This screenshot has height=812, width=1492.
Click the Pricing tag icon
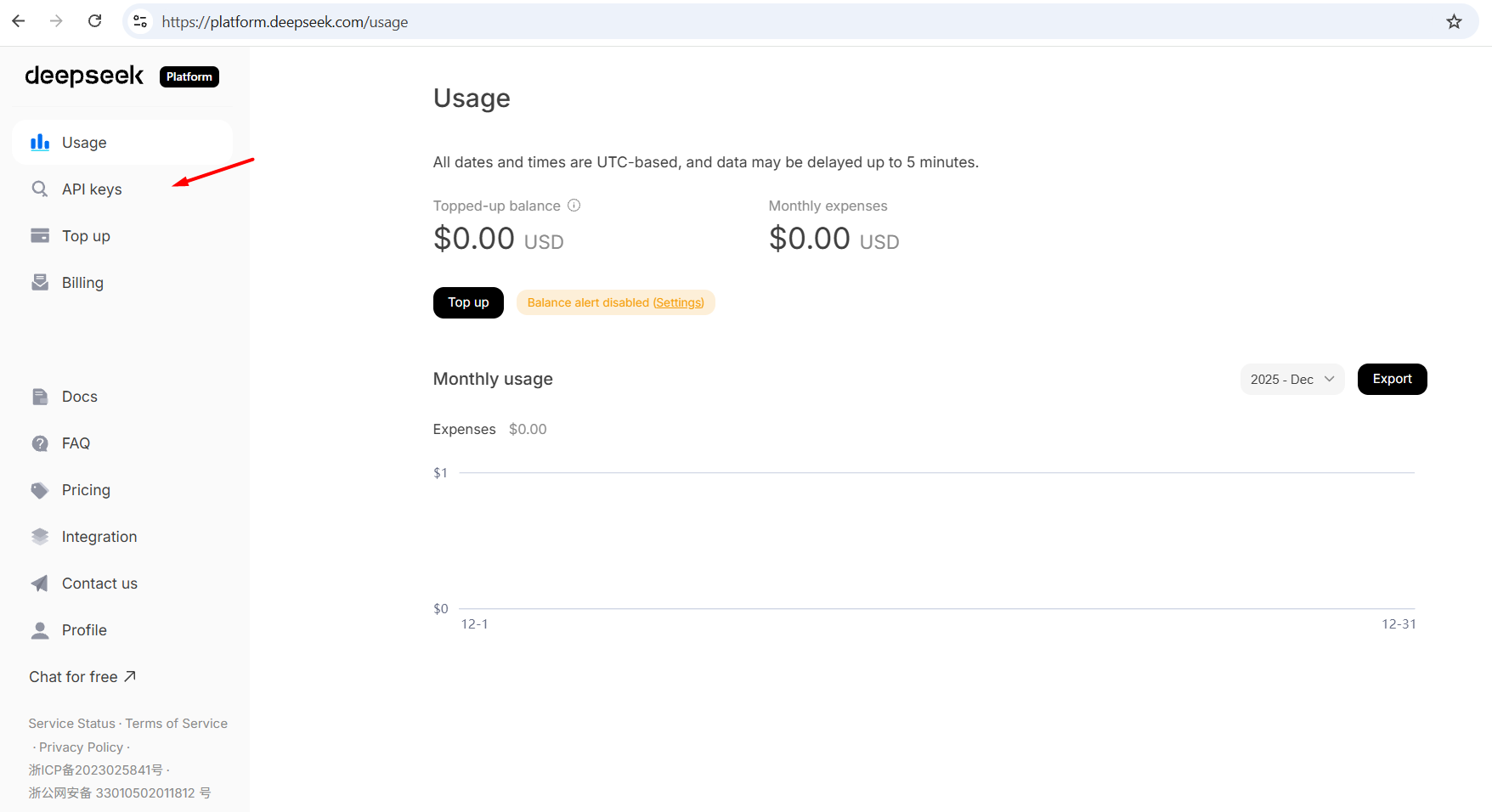(x=40, y=490)
